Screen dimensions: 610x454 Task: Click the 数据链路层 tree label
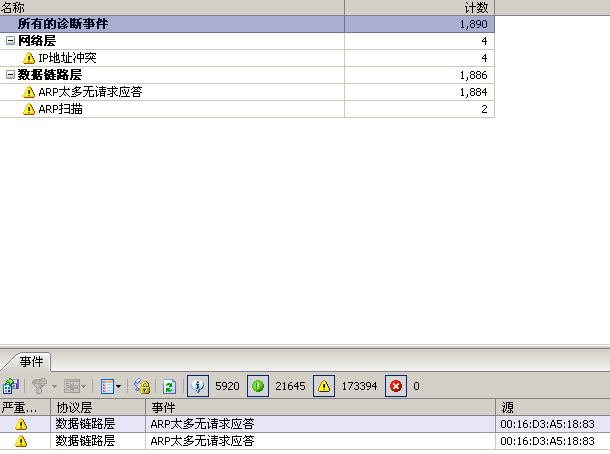coord(50,75)
